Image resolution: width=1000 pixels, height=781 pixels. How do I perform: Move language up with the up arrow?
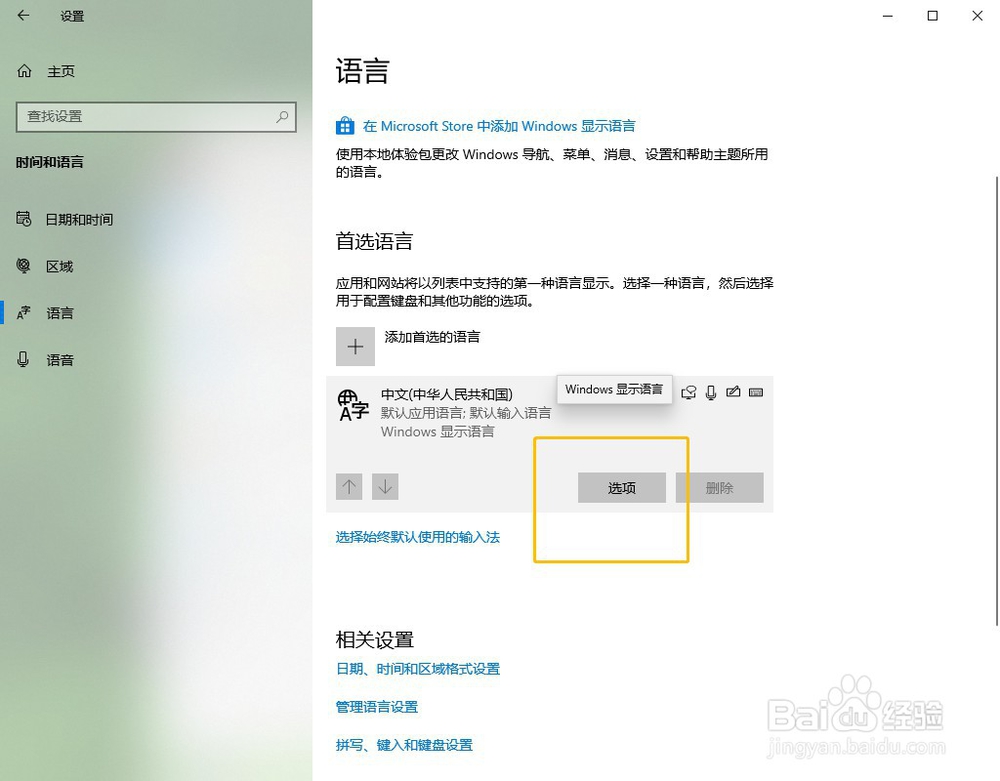349,487
